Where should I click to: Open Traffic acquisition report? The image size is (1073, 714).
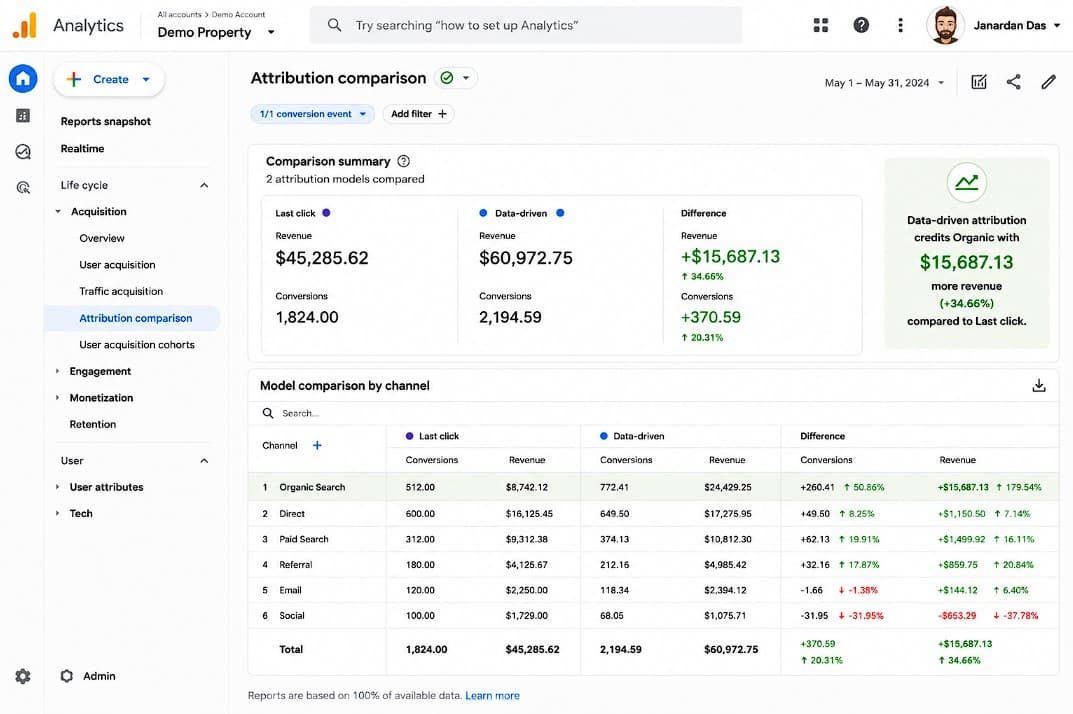[x=121, y=292]
